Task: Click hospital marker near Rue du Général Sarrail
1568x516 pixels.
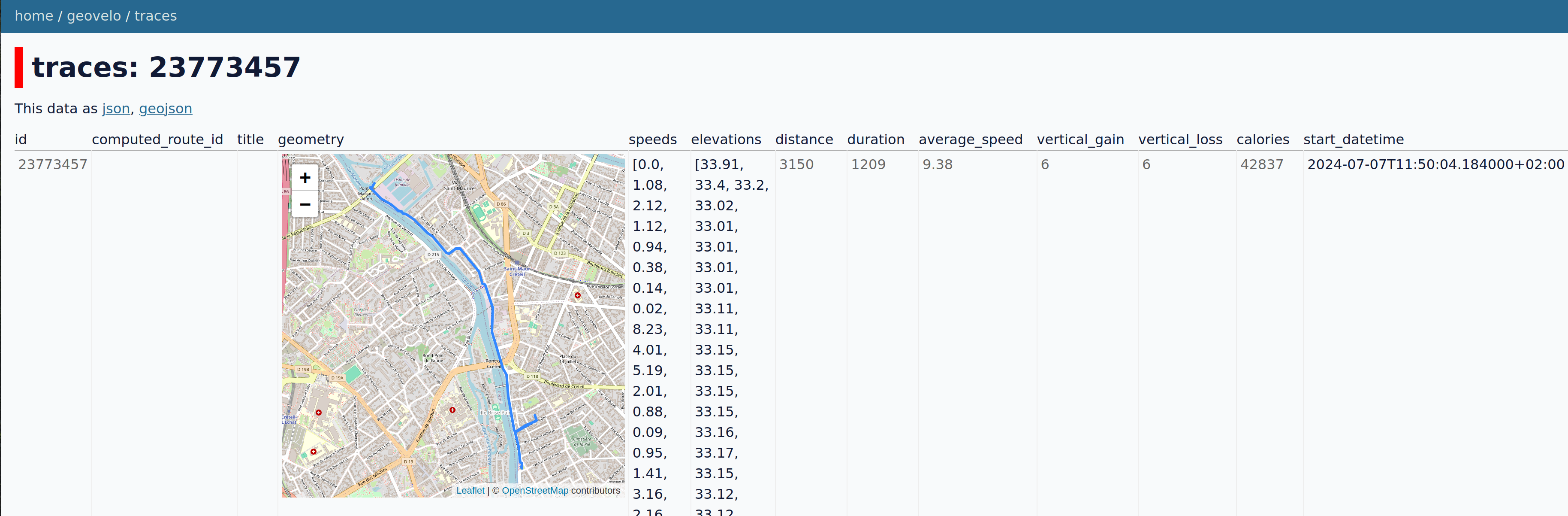Action: coord(314,452)
